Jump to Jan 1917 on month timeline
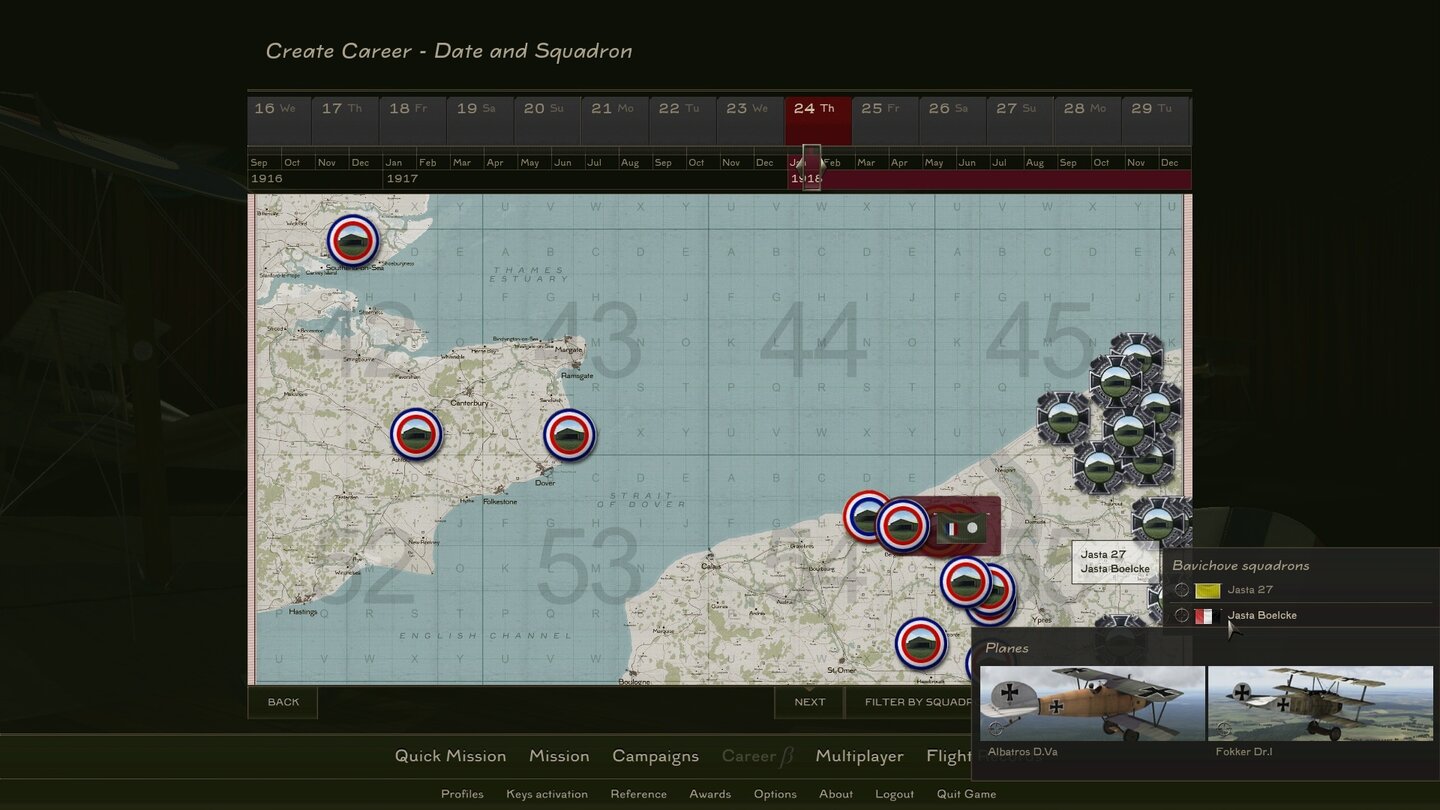 click(x=394, y=162)
